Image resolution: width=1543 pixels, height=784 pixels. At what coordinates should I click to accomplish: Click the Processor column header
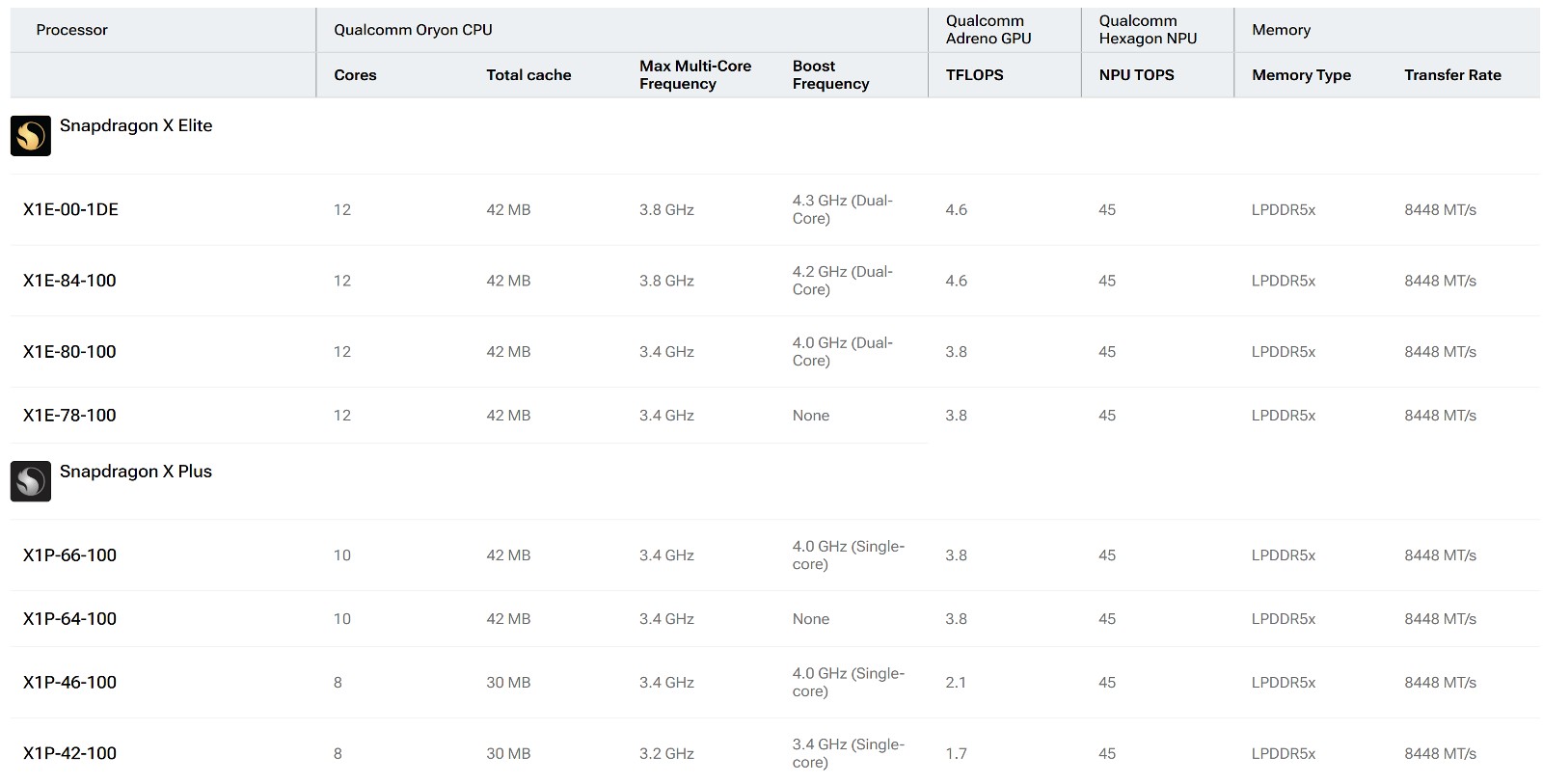pyautogui.click(x=72, y=30)
